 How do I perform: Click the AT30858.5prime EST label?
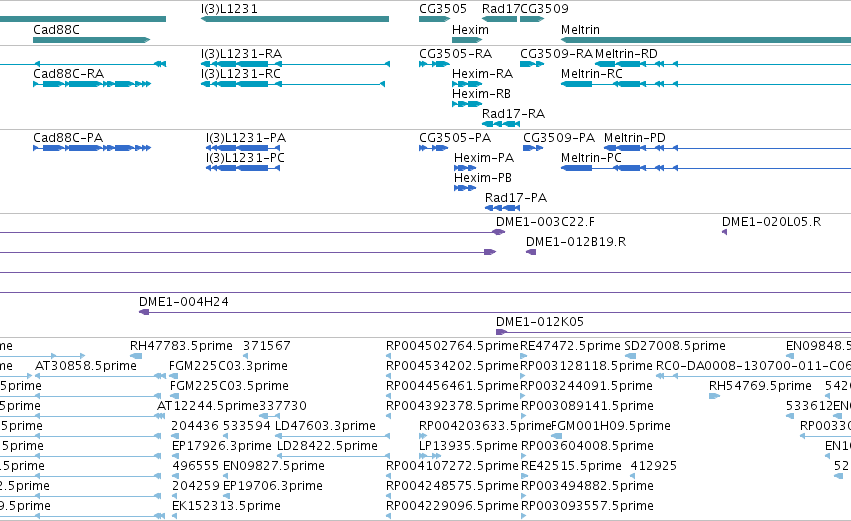pyautogui.click(x=86, y=366)
